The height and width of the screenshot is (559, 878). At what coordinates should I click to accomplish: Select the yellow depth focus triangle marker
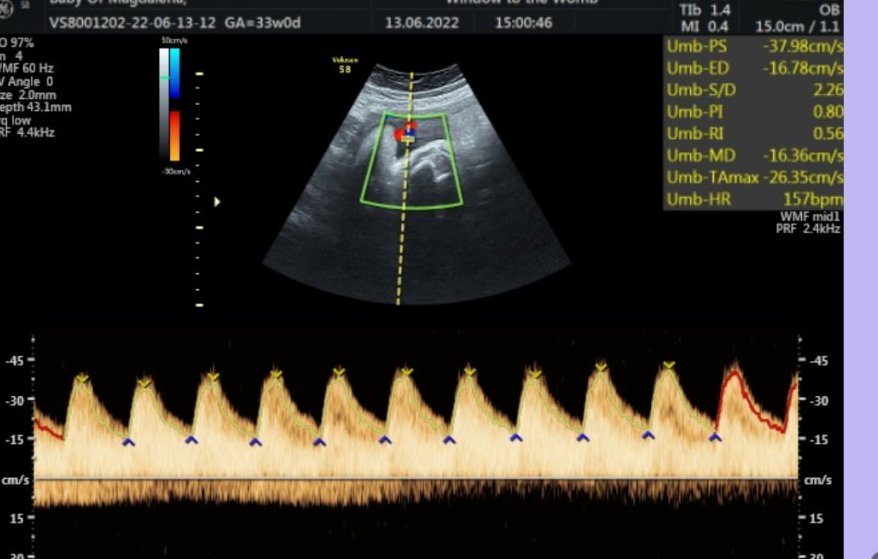tap(217, 202)
